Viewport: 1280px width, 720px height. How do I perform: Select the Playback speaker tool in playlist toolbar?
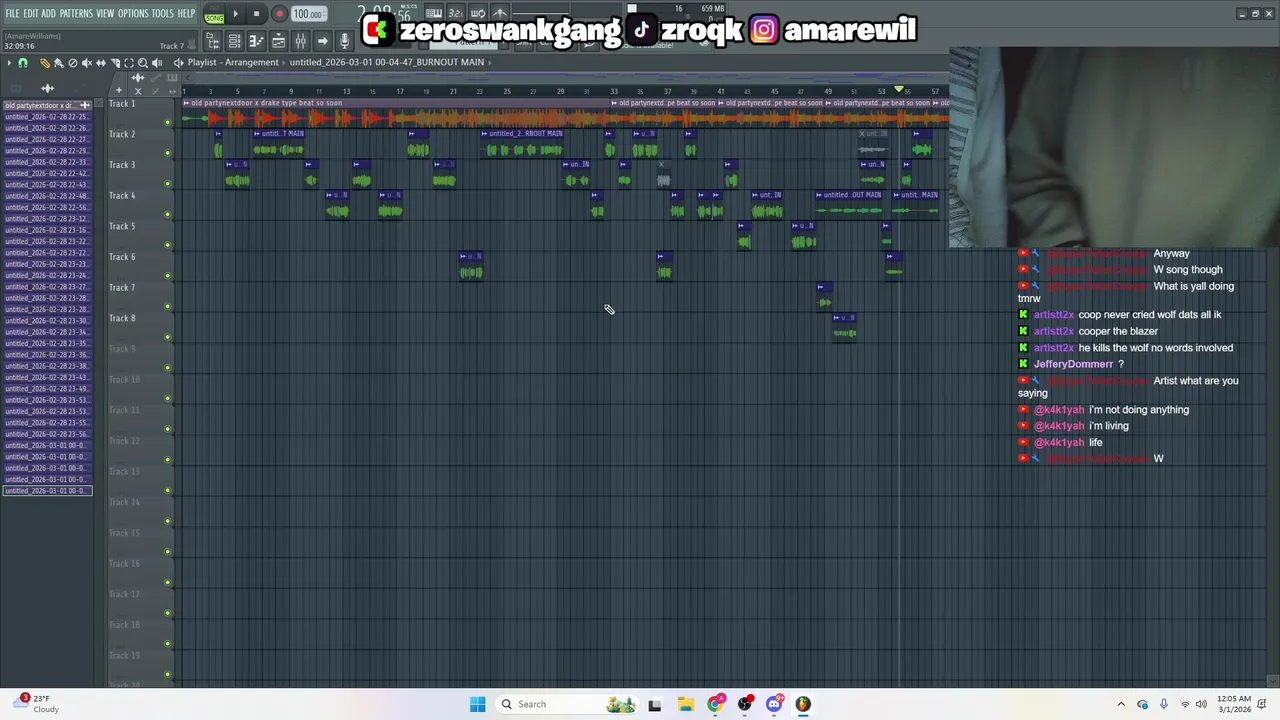point(157,63)
